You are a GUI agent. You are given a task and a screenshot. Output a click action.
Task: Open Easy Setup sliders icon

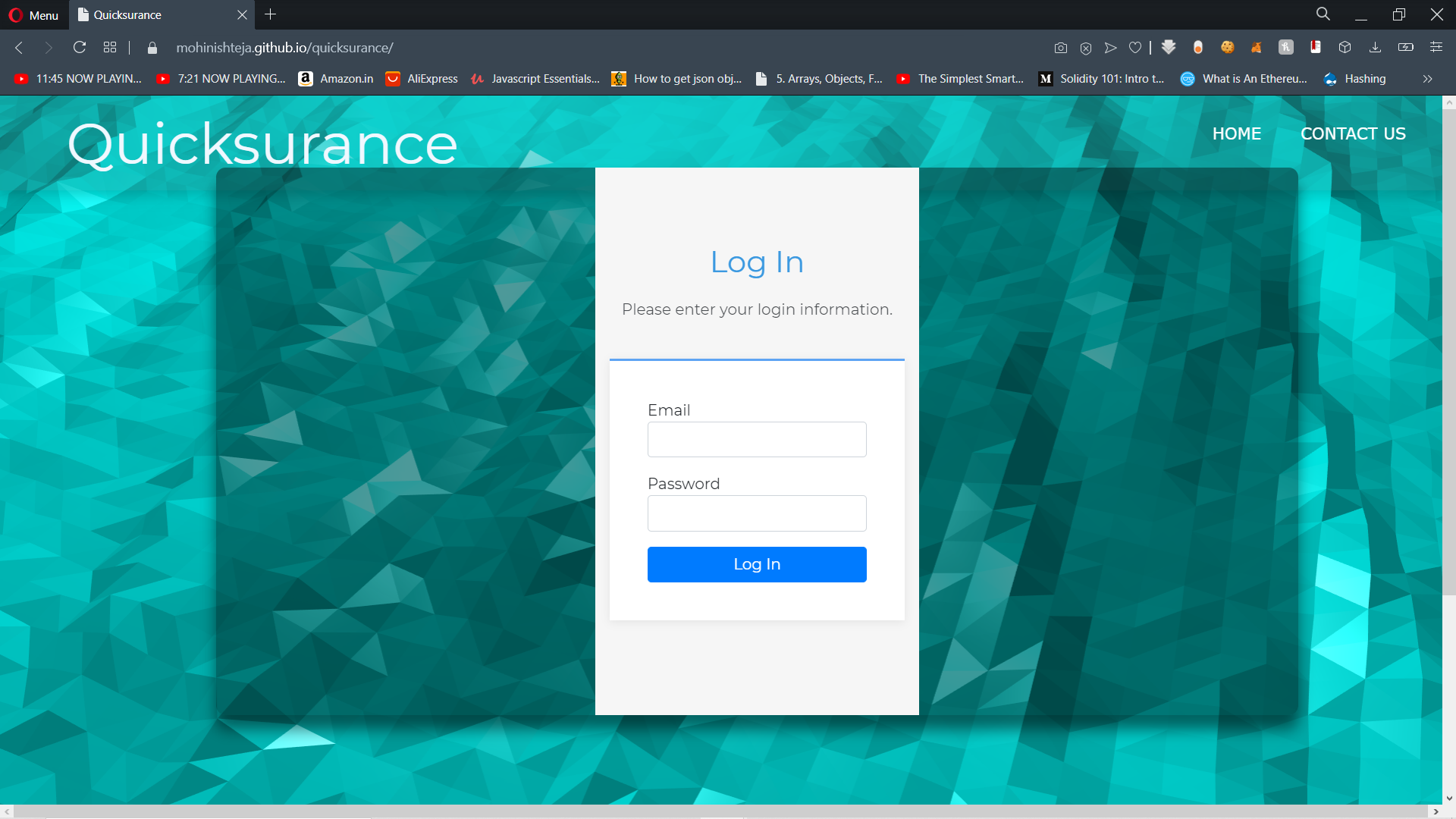tap(1436, 47)
